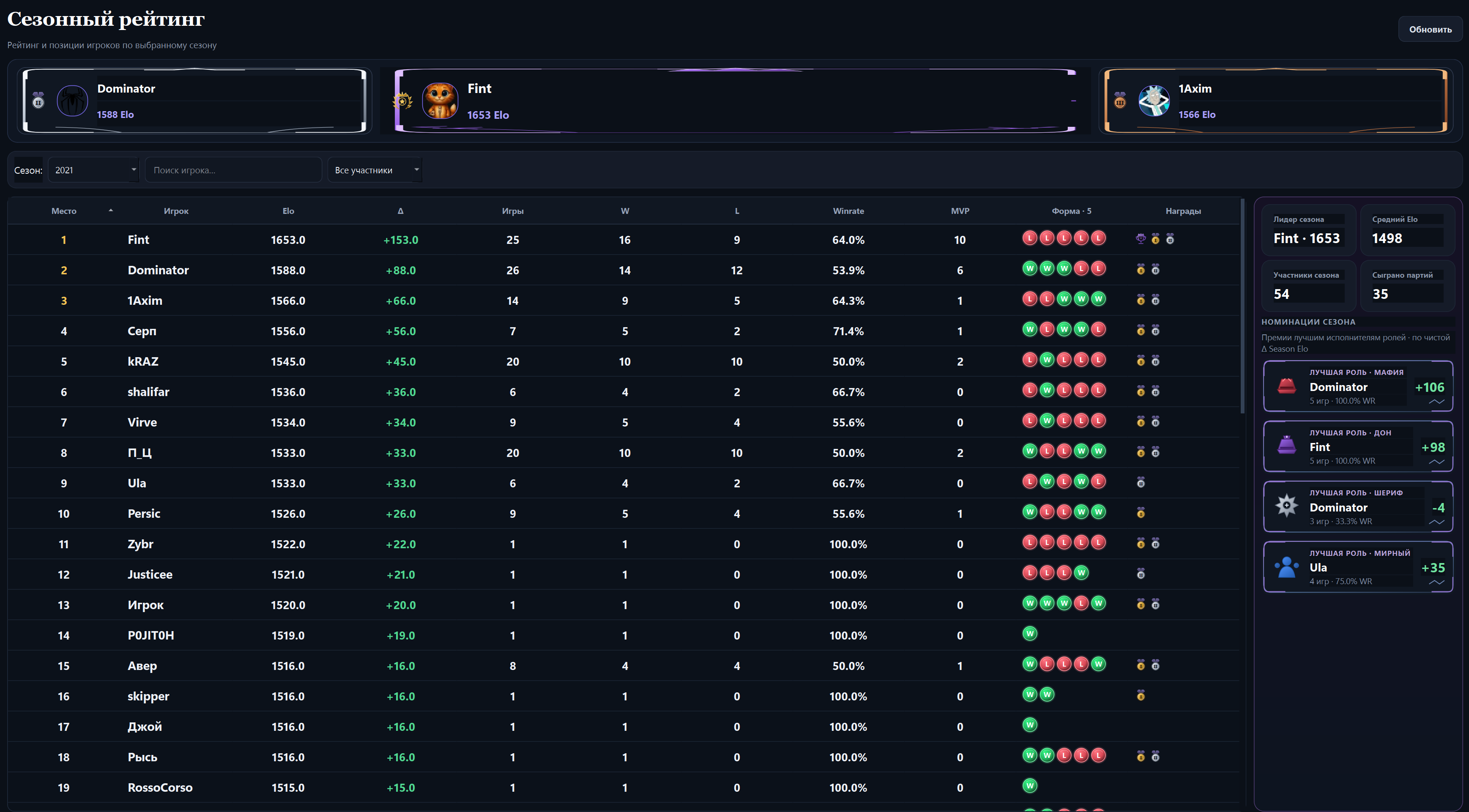The width and height of the screenshot is (1469, 812).
Task: Click the gold I medal in Dominator's table row
Action: click(x=1141, y=269)
